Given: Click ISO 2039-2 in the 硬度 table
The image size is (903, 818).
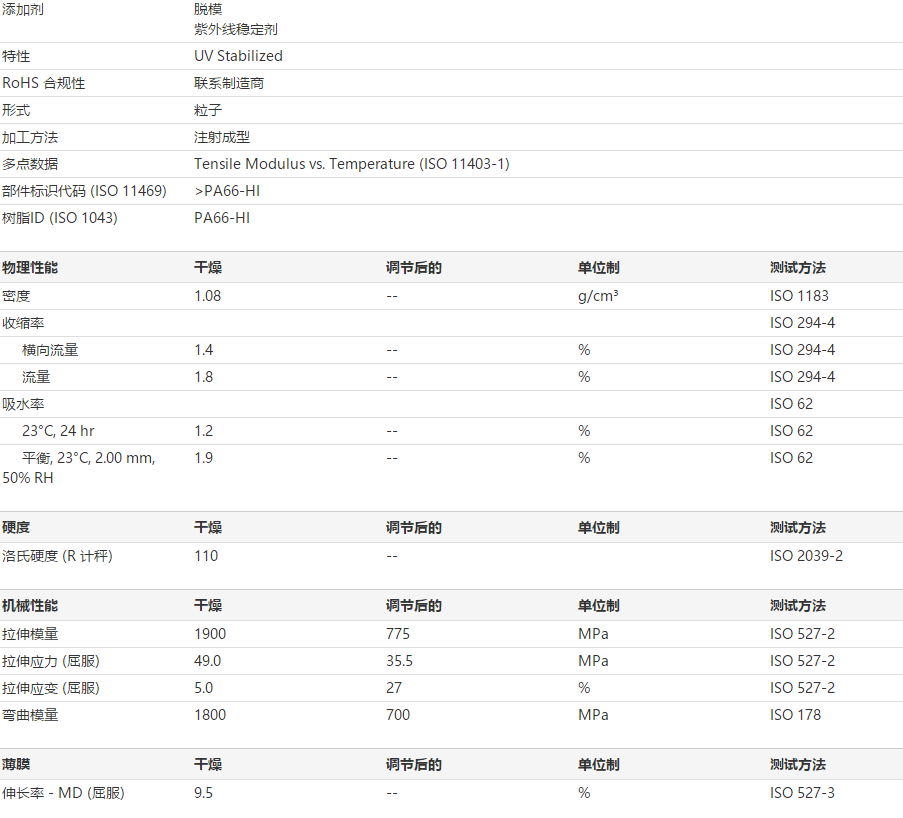Looking at the screenshot, I should point(806,556).
